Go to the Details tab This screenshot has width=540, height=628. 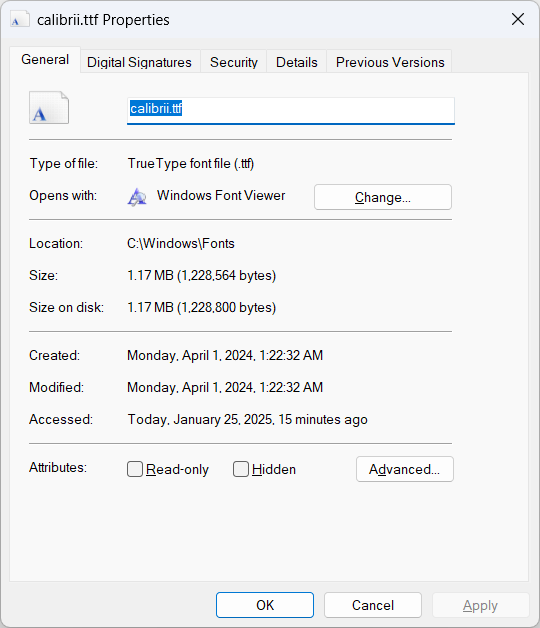coord(296,62)
